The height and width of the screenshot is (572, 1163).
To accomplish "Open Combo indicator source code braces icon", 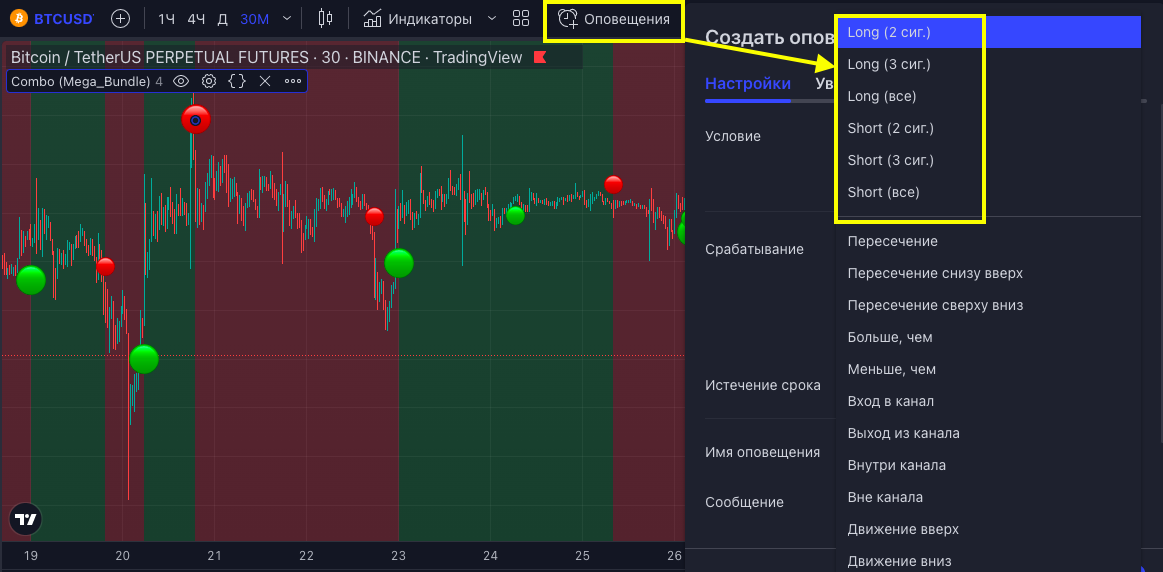I will pos(237,82).
